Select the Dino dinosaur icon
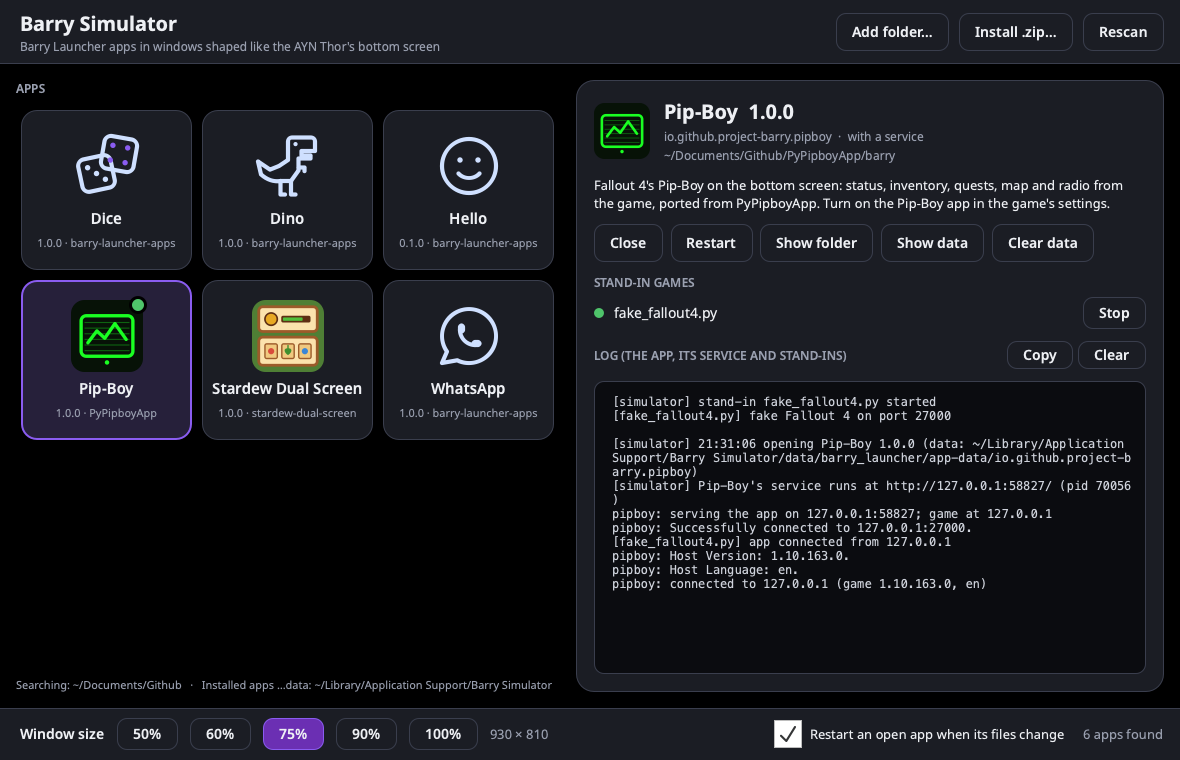 pyautogui.click(x=287, y=166)
